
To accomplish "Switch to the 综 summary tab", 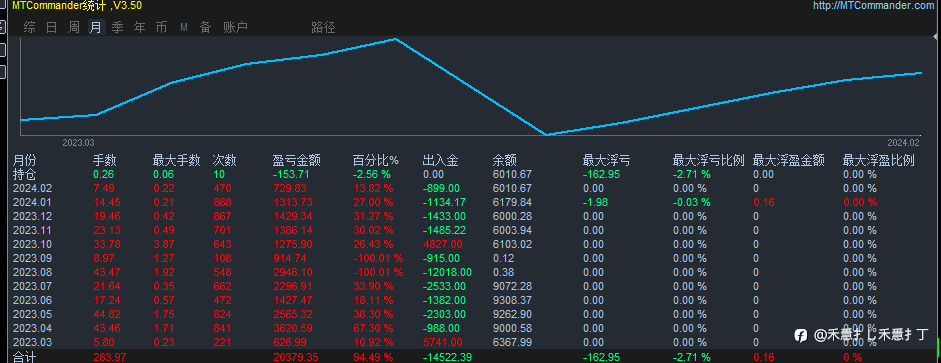I will (29, 27).
